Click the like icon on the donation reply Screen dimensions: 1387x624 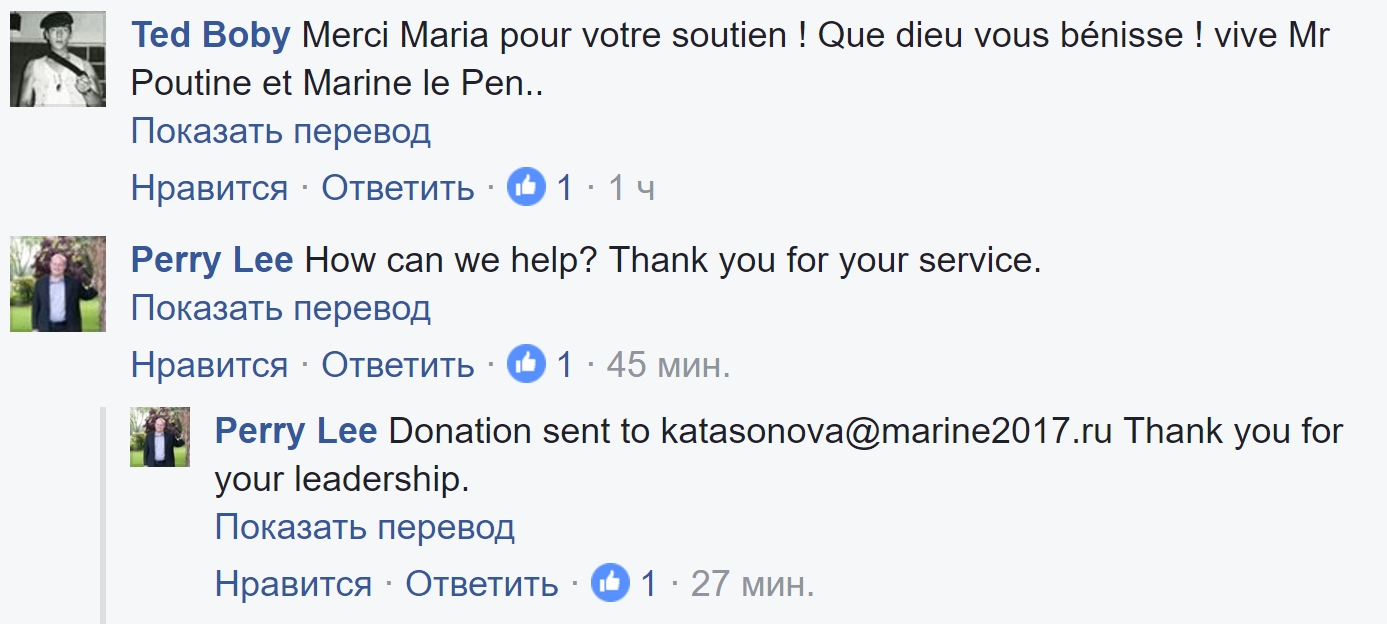click(x=610, y=583)
